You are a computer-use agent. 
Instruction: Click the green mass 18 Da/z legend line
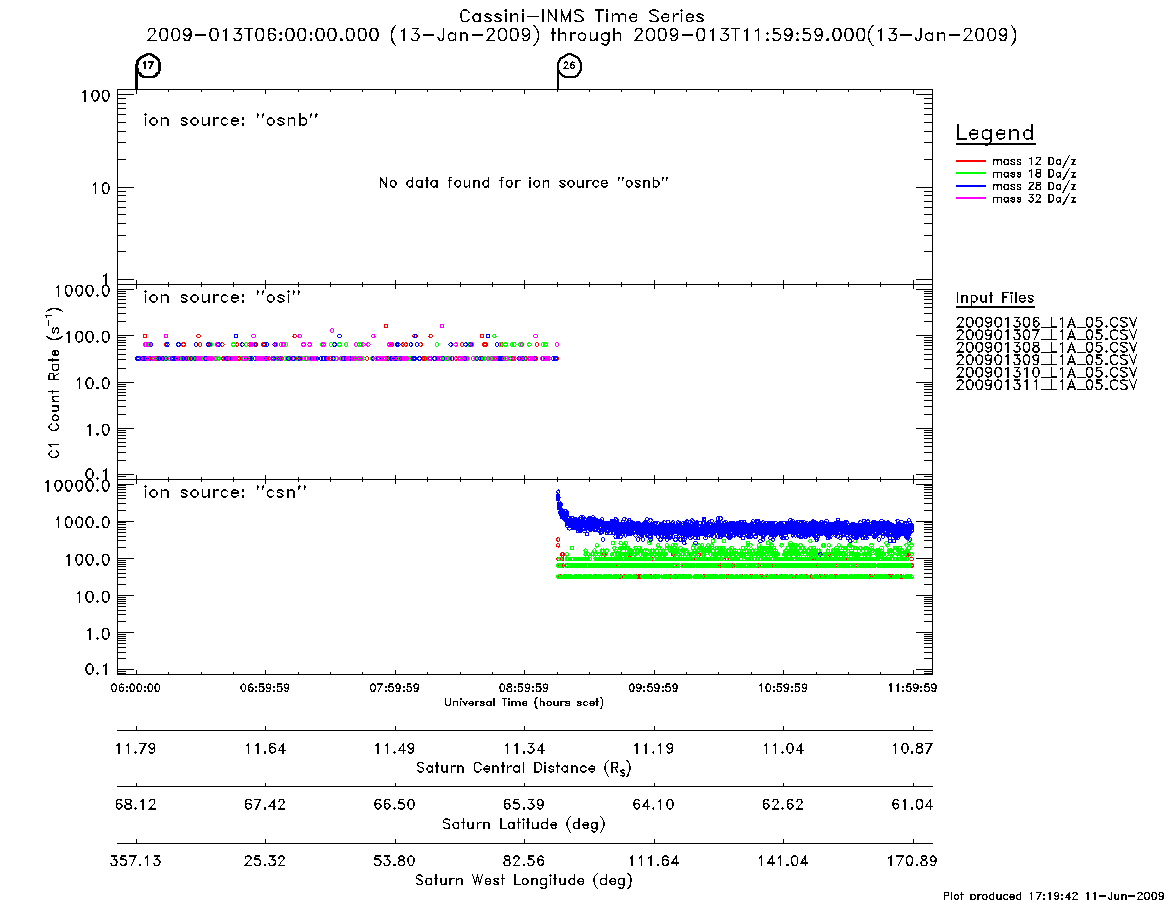click(x=970, y=174)
